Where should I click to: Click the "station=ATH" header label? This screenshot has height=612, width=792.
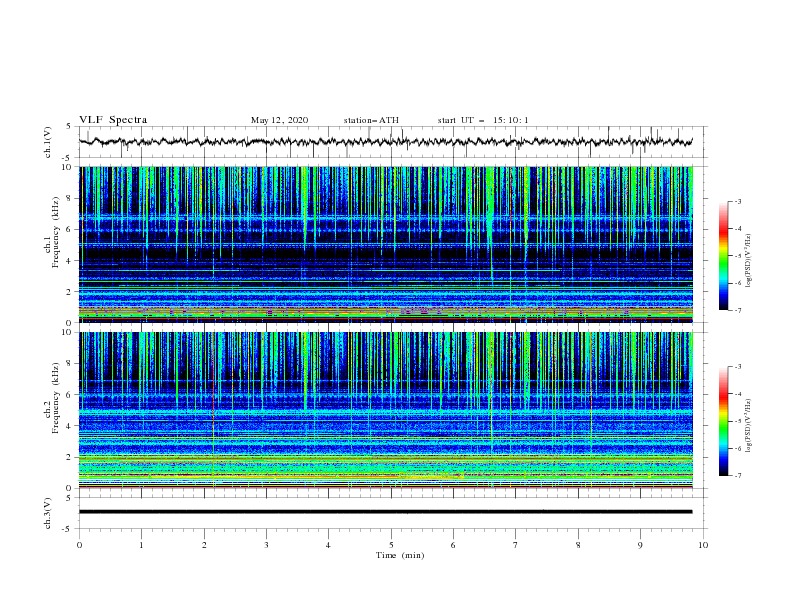[371, 120]
